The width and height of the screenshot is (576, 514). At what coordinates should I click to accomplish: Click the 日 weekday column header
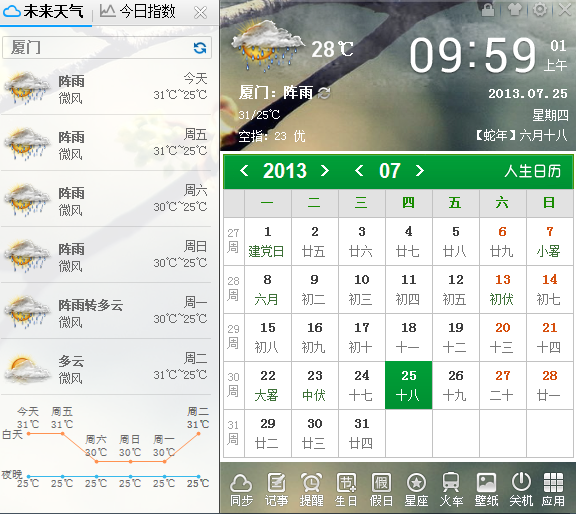pyautogui.click(x=550, y=202)
